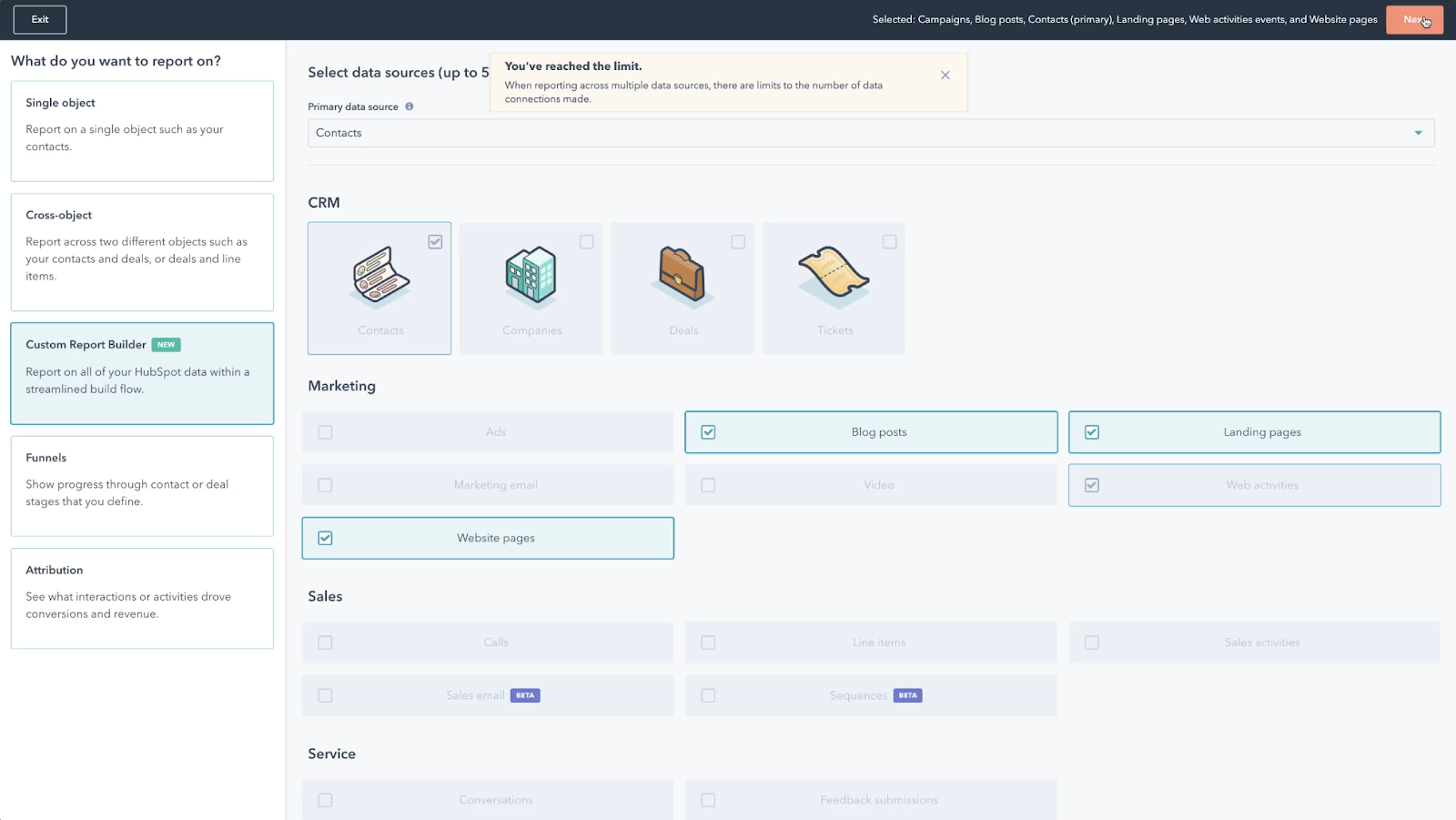
Task: Select the Single object report type
Action: click(142, 131)
